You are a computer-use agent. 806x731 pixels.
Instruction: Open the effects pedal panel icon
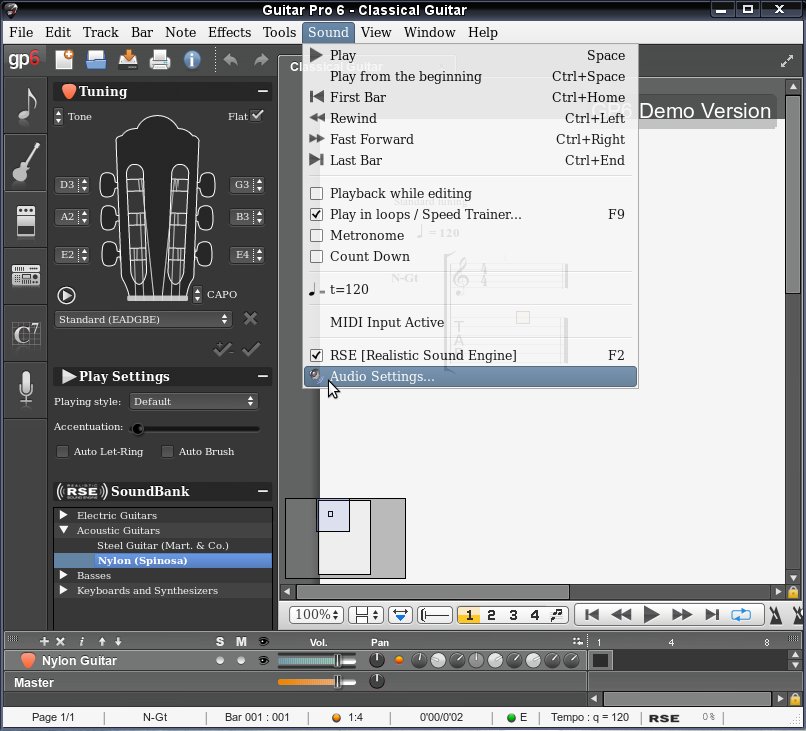tap(26, 220)
